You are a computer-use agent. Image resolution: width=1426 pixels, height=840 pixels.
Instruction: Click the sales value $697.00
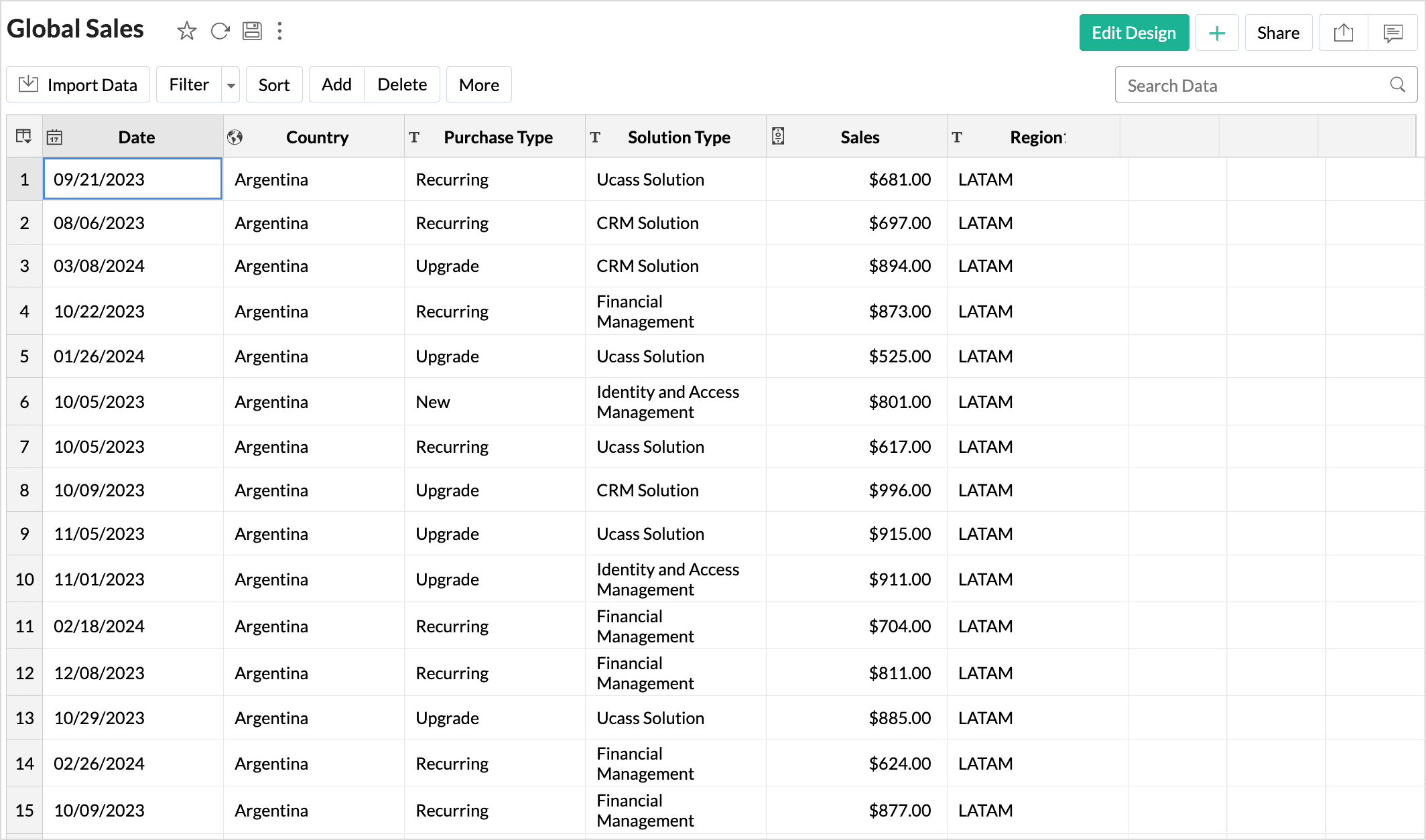[x=899, y=223]
